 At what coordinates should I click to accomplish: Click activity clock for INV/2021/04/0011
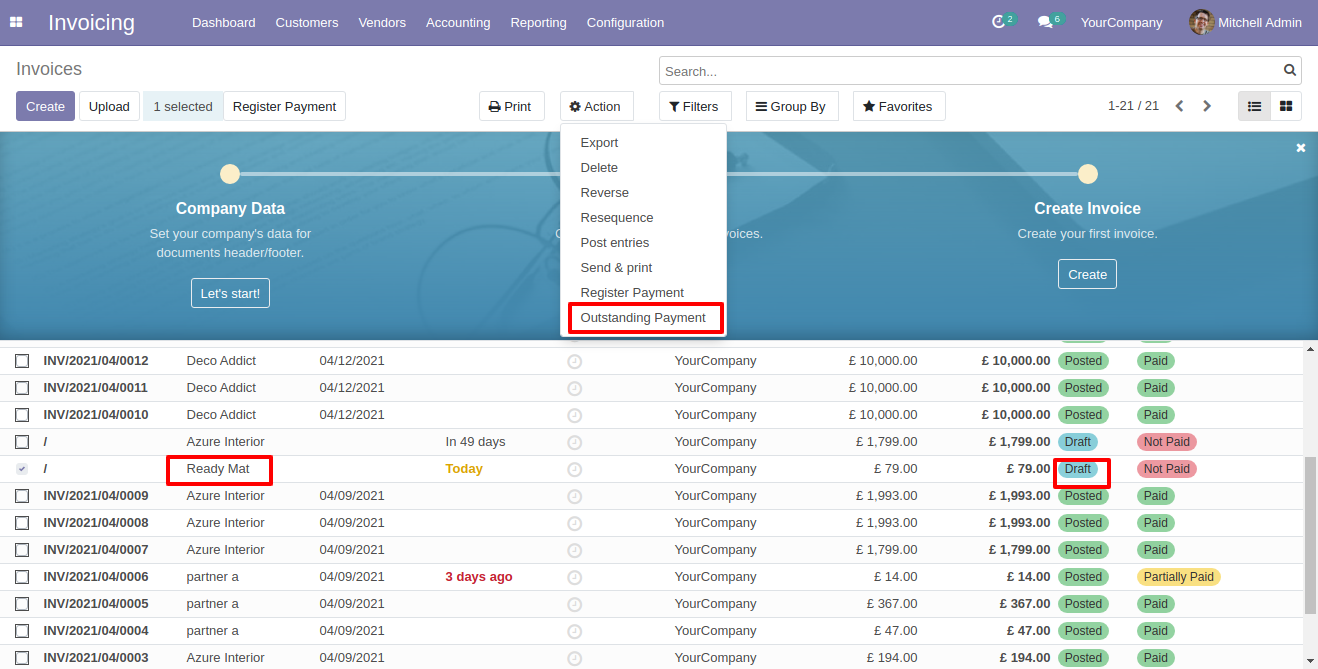[x=574, y=388]
